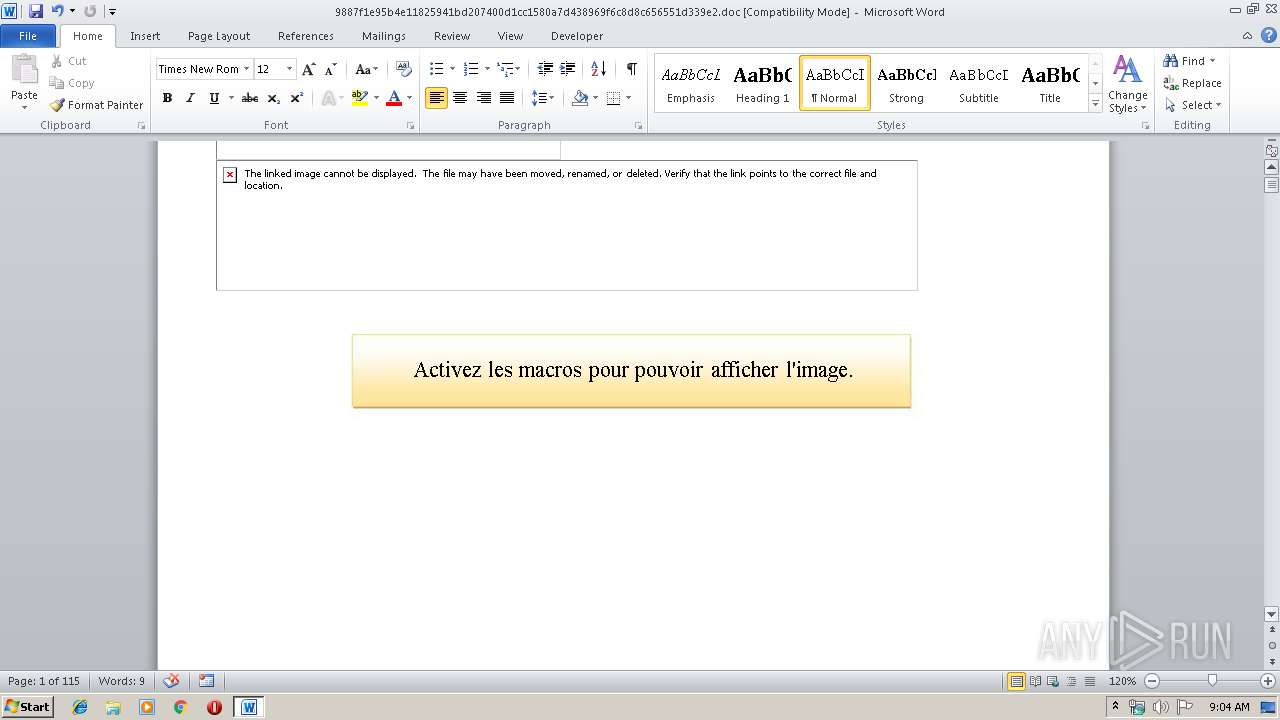Viewport: 1280px width, 720px height.
Task: Toggle Underline formatting
Action: tap(214, 98)
